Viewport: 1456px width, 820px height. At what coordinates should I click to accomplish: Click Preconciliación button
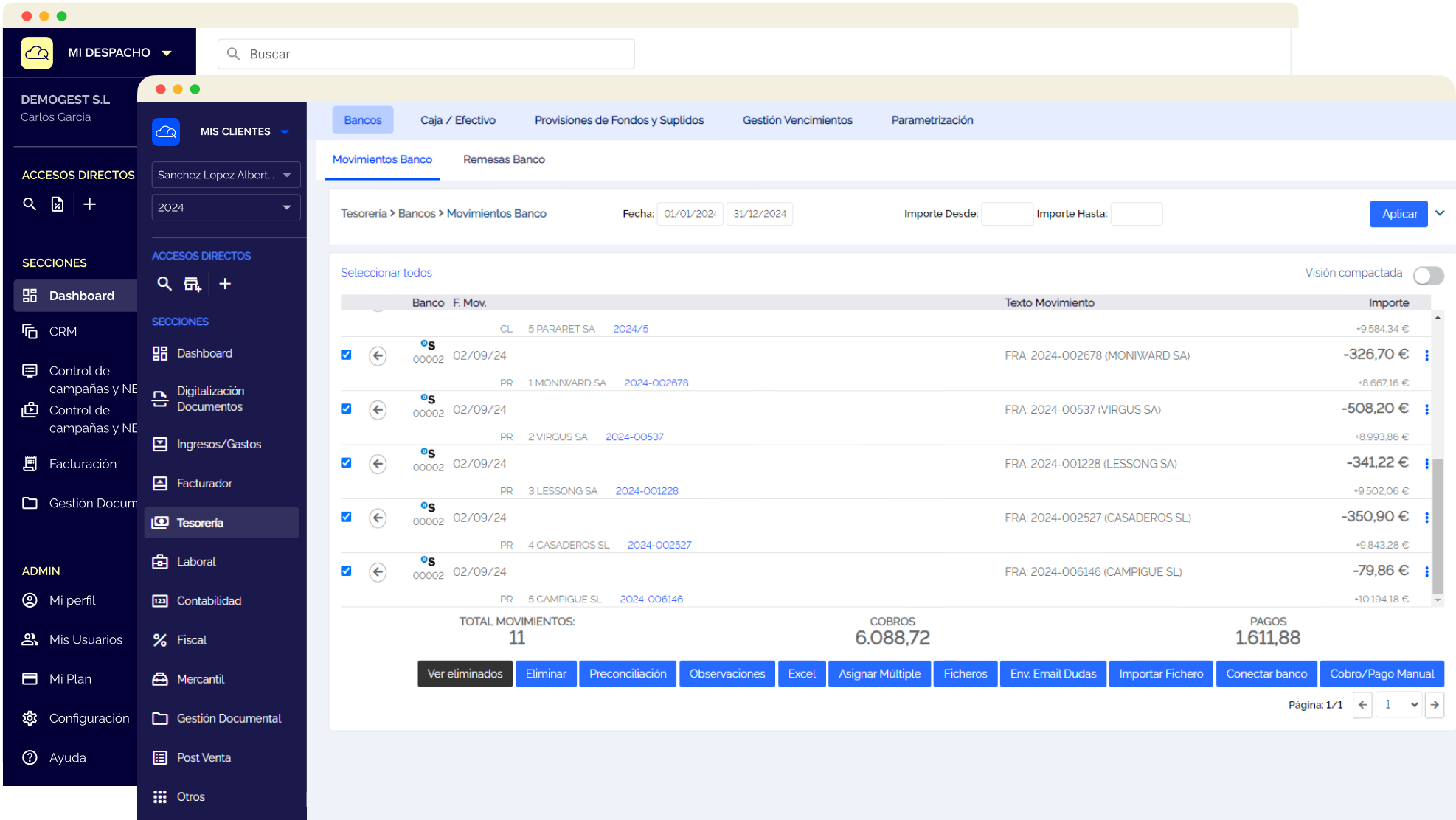coord(628,673)
